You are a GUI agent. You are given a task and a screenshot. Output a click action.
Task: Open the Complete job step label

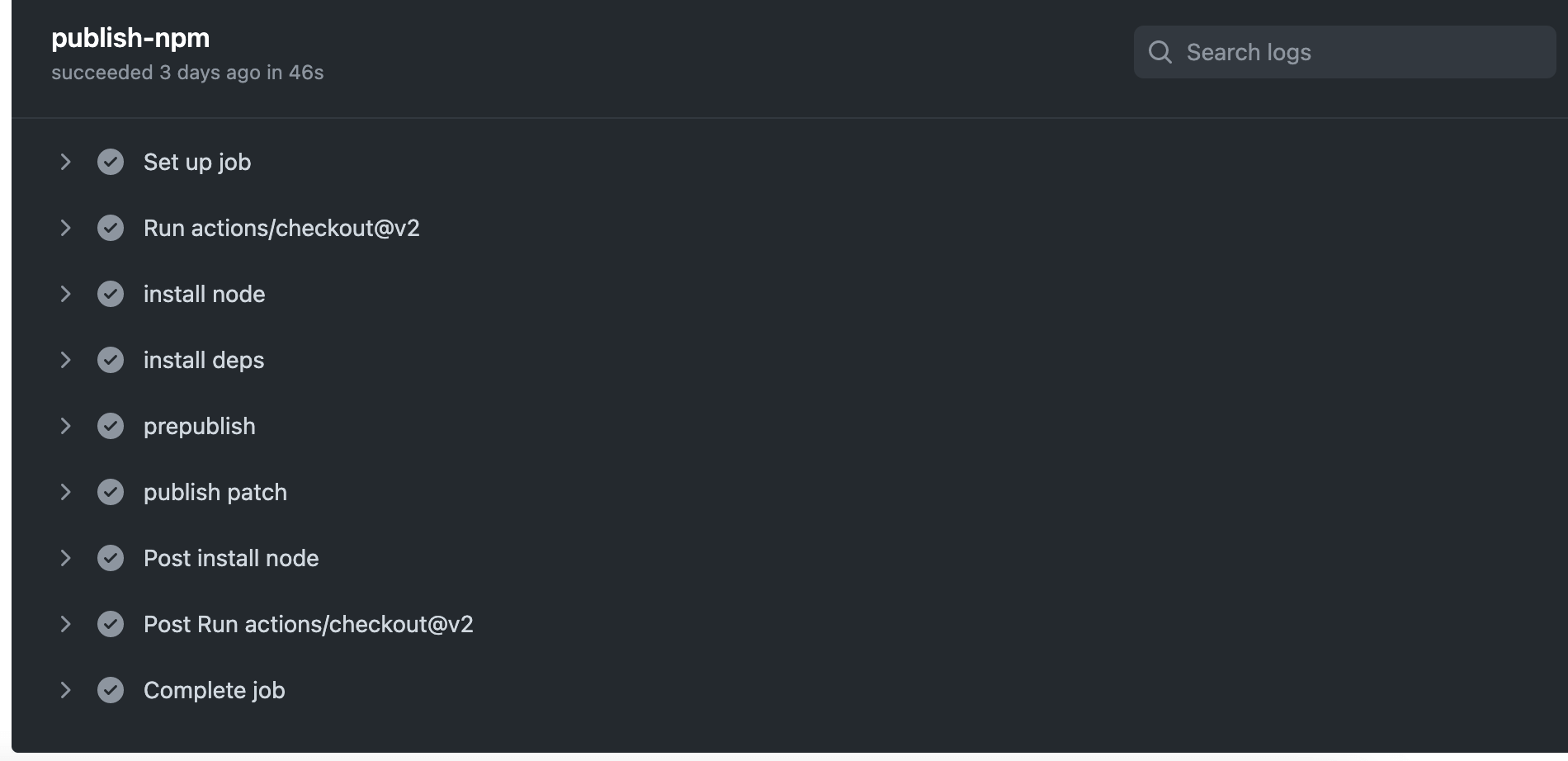pos(214,690)
